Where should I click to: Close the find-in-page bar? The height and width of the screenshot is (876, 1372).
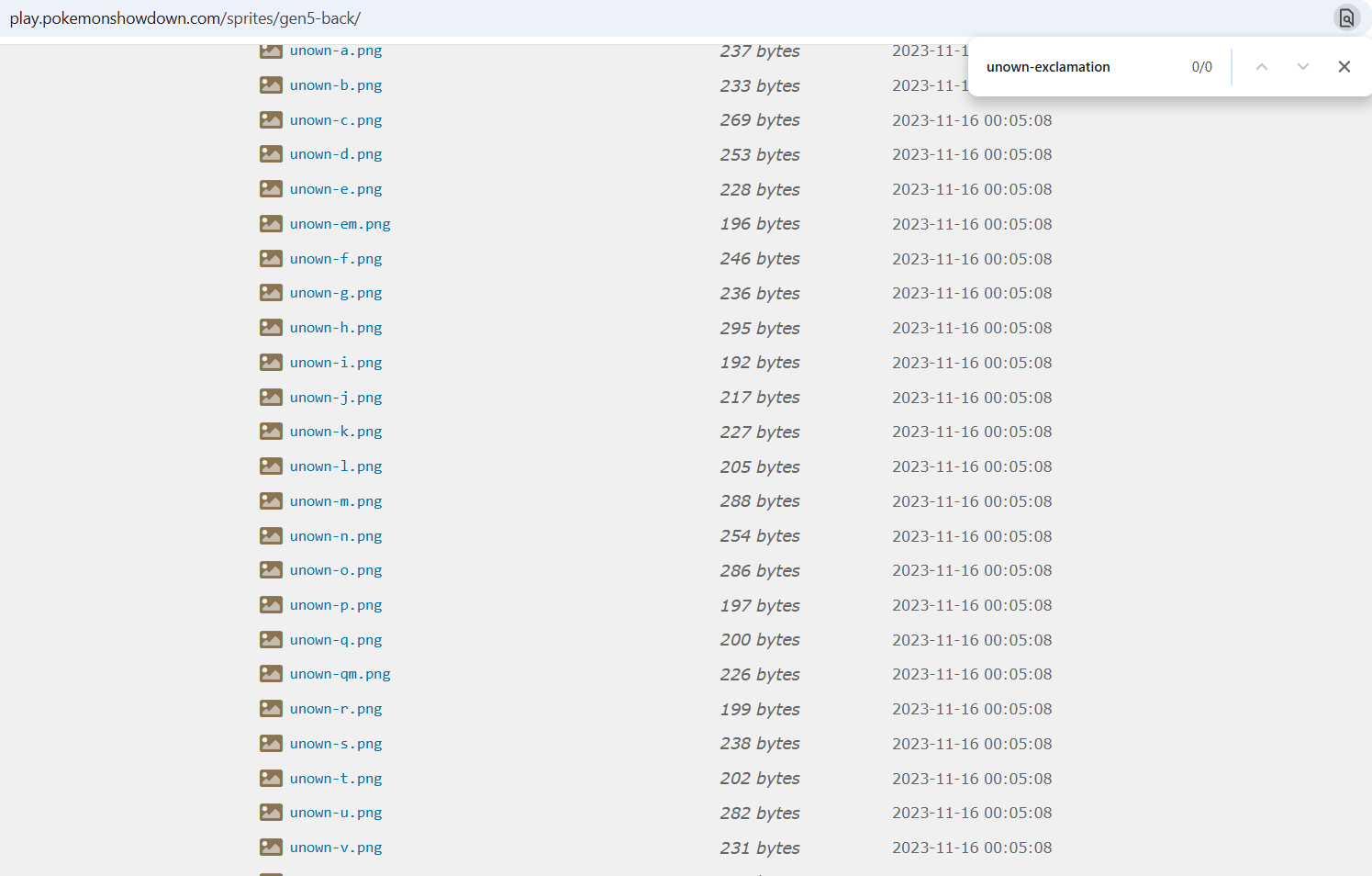[x=1344, y=67]
